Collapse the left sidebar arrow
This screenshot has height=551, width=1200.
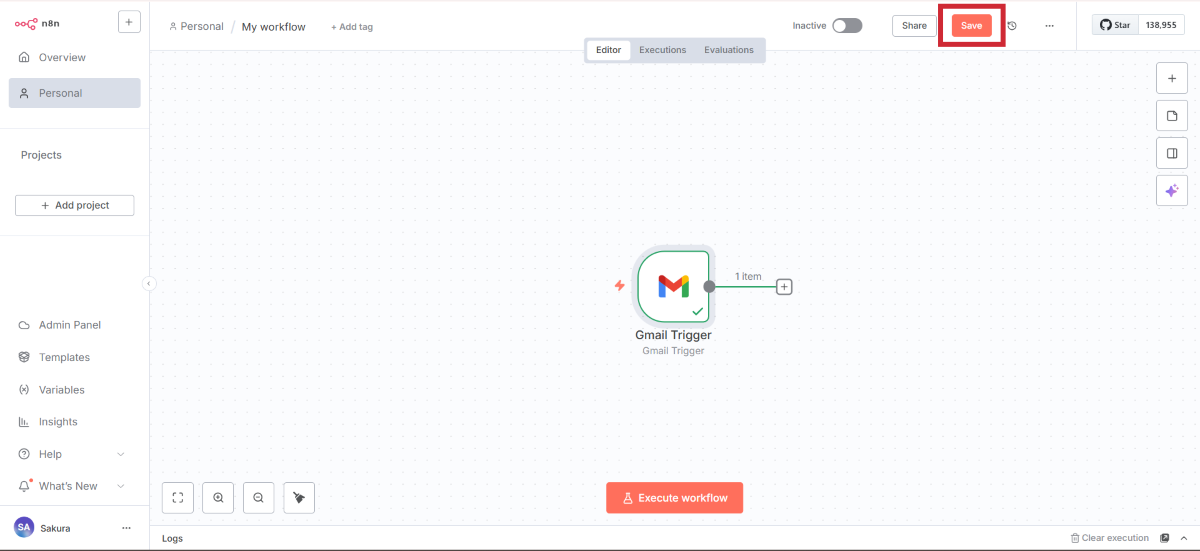pyautogui.click(x=149, y=284)
